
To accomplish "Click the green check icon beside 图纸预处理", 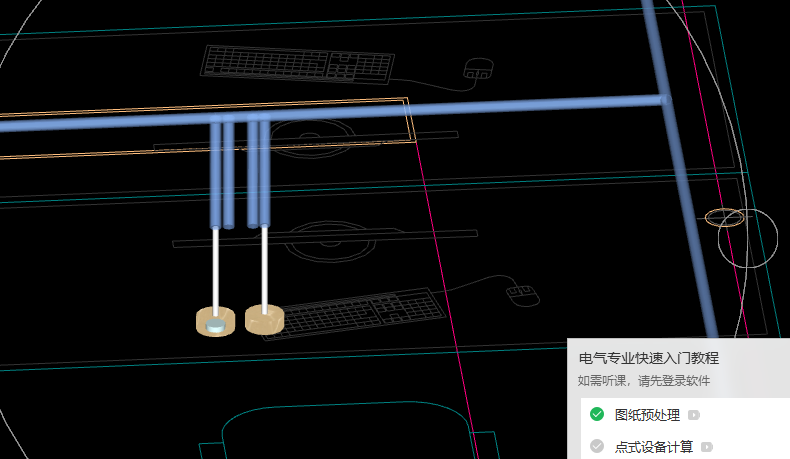I will 597,414.
